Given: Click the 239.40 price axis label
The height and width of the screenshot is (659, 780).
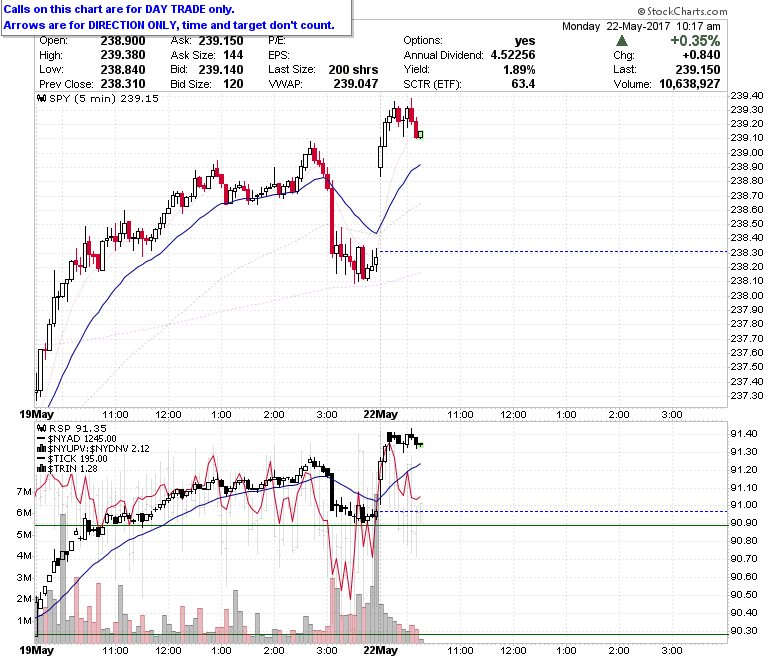Looking at the screenshot, I should (x=747, y=95).
